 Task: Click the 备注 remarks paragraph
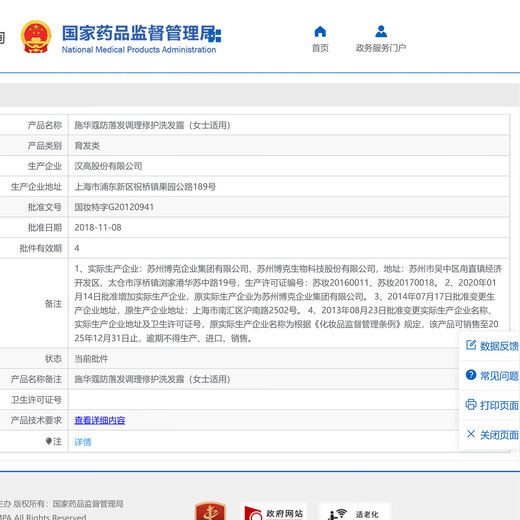pyautogui.click(x=288, y=303)
